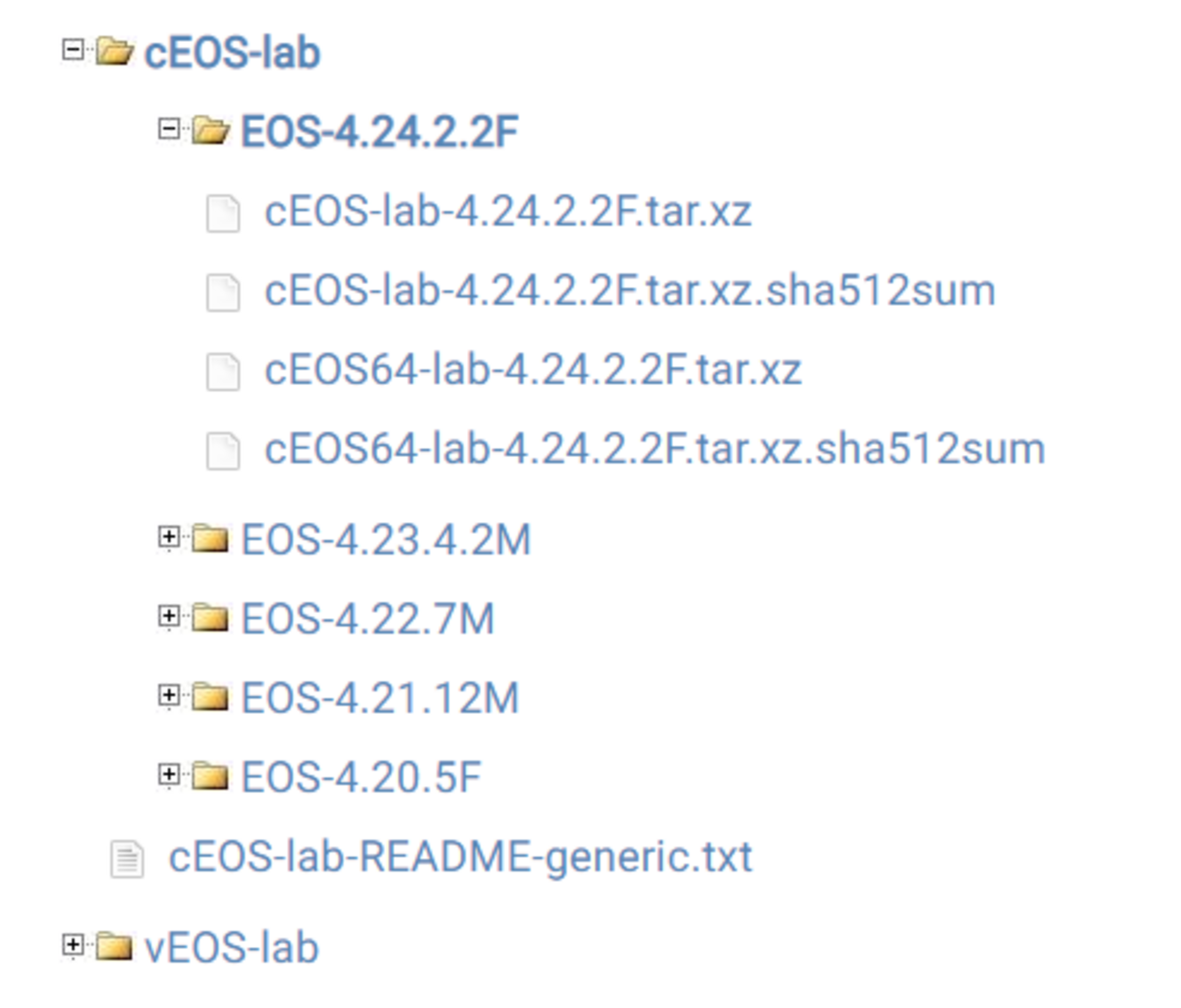1181x1008 pixels.
Task: Expand the EOS-4.22.7M folder
Action: 168,617
